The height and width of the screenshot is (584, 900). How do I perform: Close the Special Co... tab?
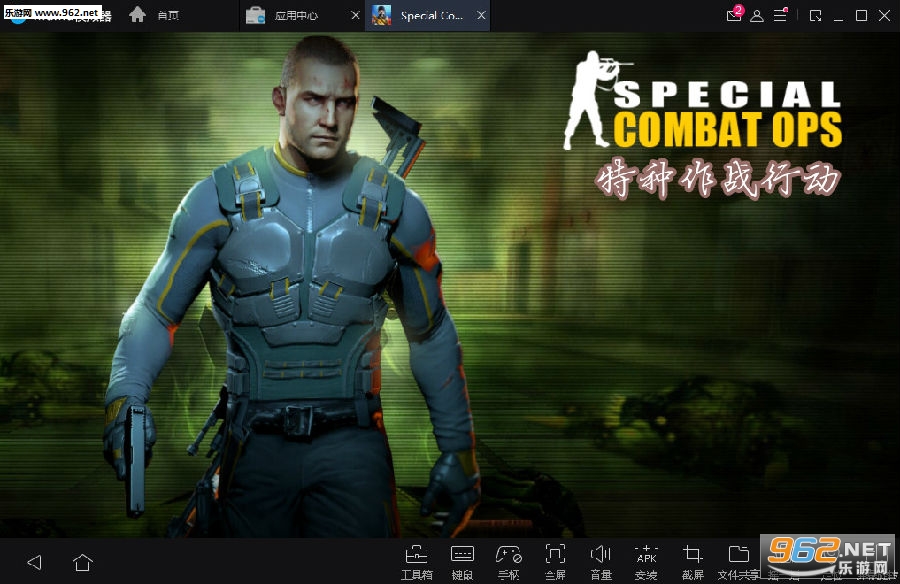481,16
